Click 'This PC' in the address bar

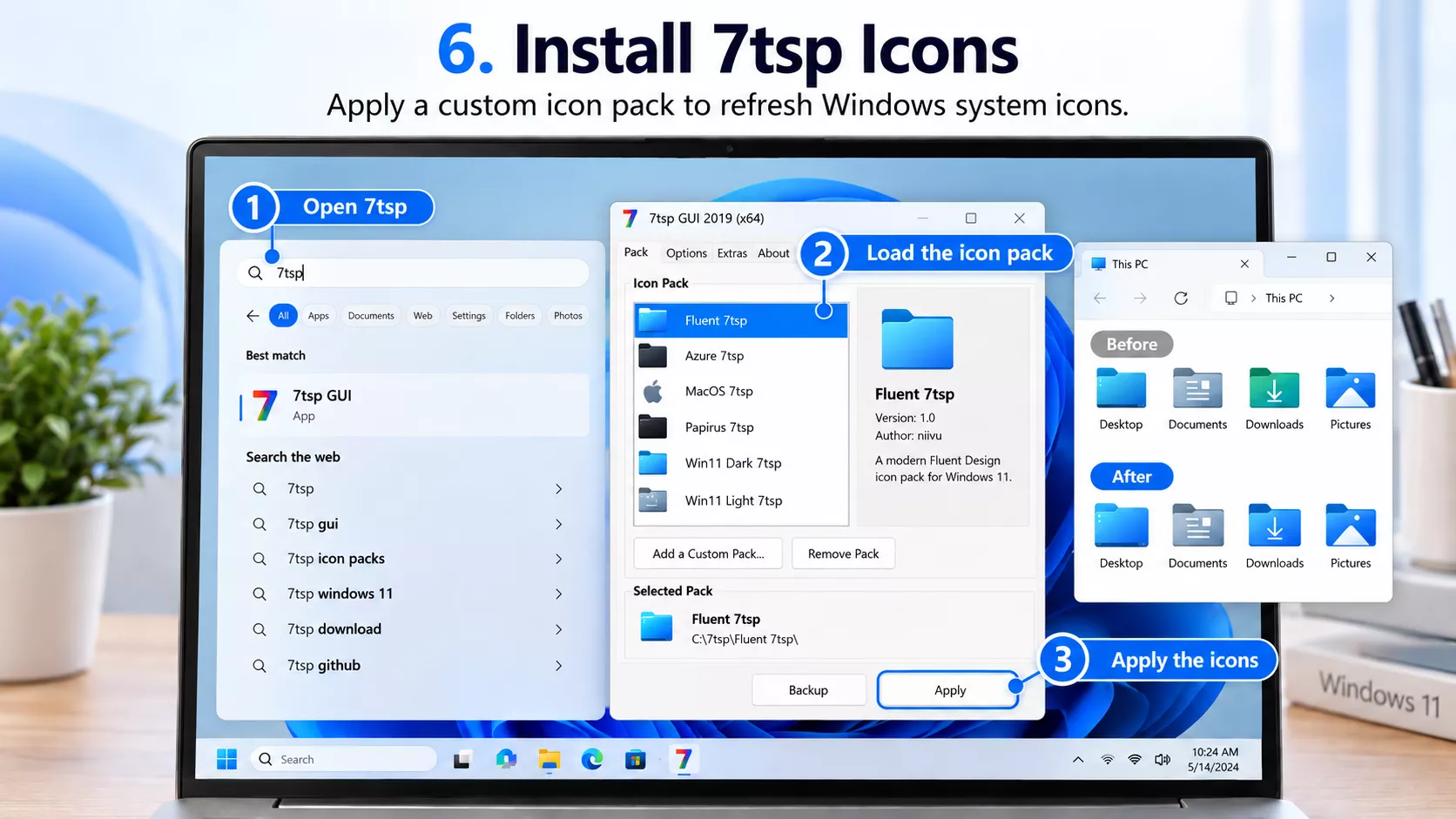pyautogui.click(x=1284, y=298)
